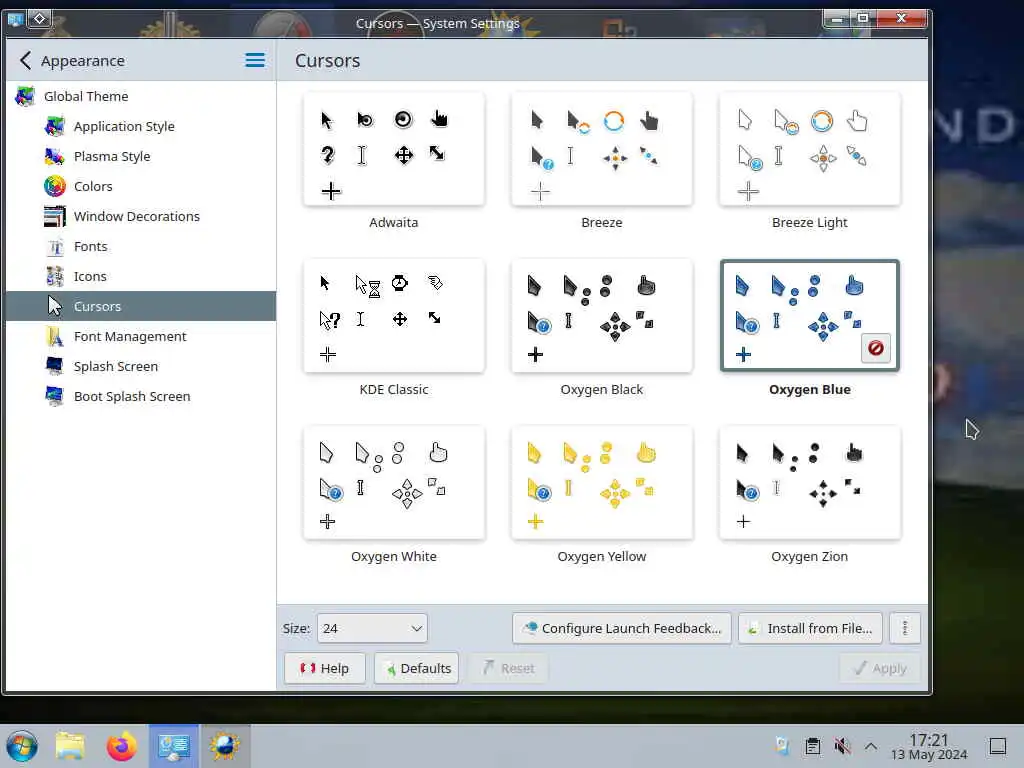Open the Plasma Style label
Viewport: 1024px width, 768px height.
(112, 156)
